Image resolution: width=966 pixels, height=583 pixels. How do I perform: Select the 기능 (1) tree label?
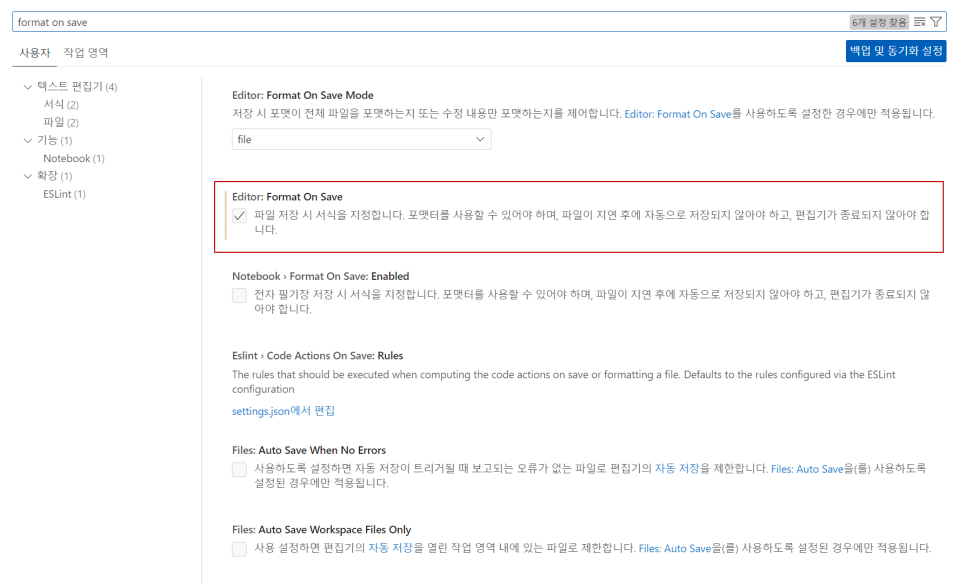point(54,141)
